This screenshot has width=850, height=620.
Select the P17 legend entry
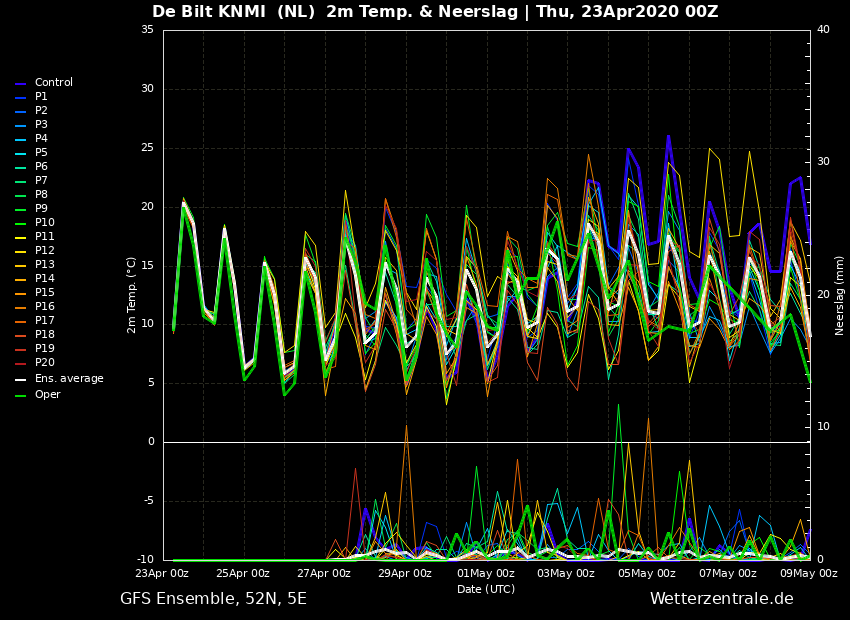tap(44, 321)
